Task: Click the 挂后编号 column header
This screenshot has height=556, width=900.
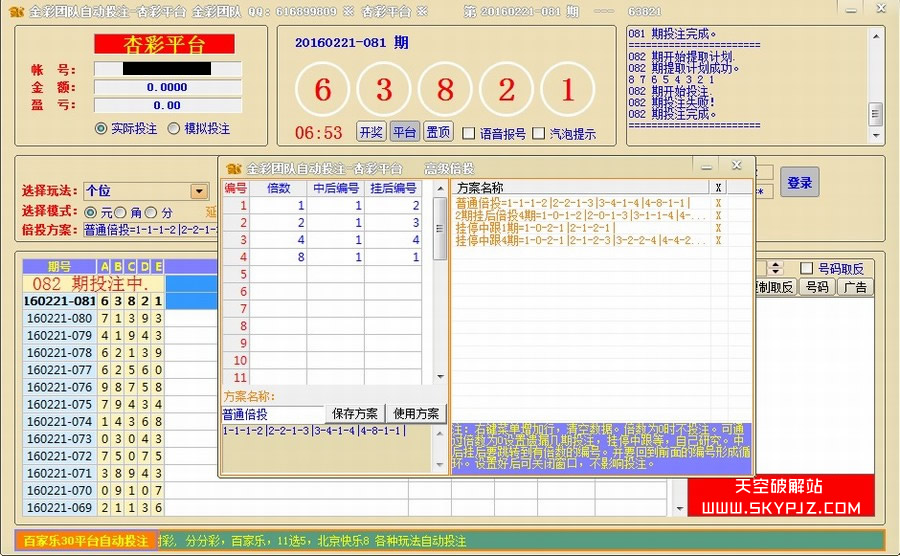Action: [393, 188]
